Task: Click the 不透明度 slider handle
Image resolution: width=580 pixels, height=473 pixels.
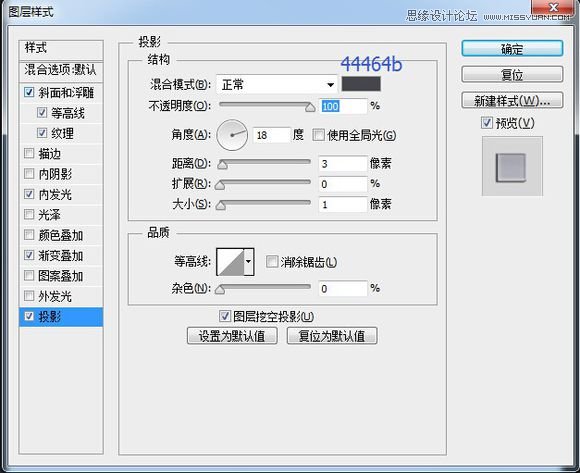Action: point(310,107)
